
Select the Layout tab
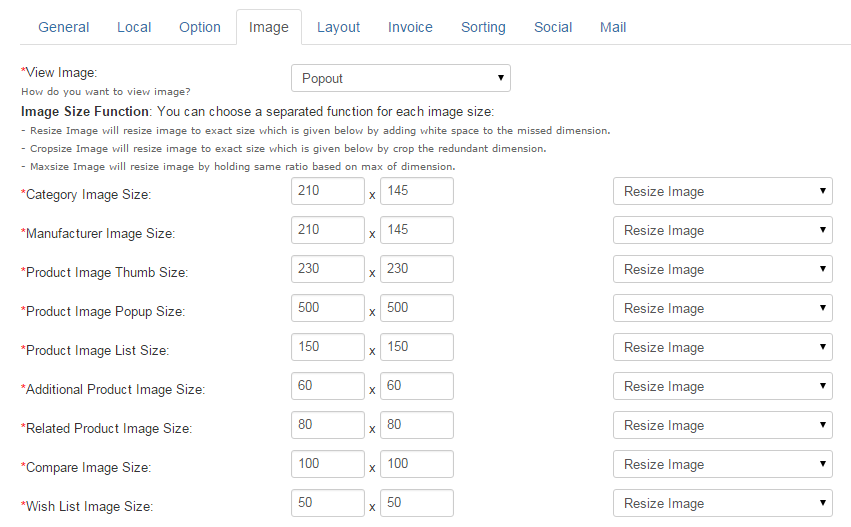(x=338, y=27)
